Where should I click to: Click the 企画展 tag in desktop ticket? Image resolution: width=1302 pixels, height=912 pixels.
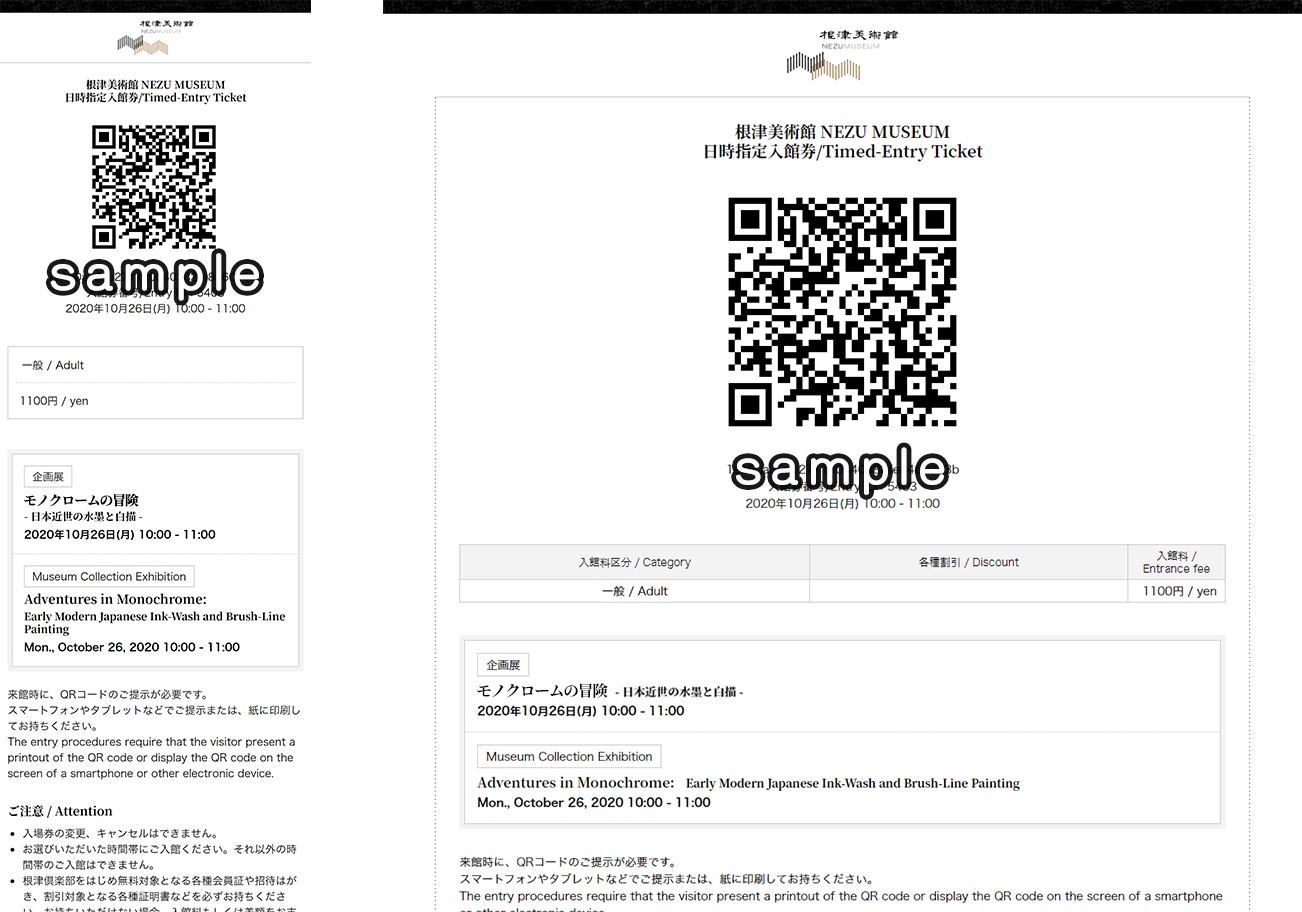[503, 665]
